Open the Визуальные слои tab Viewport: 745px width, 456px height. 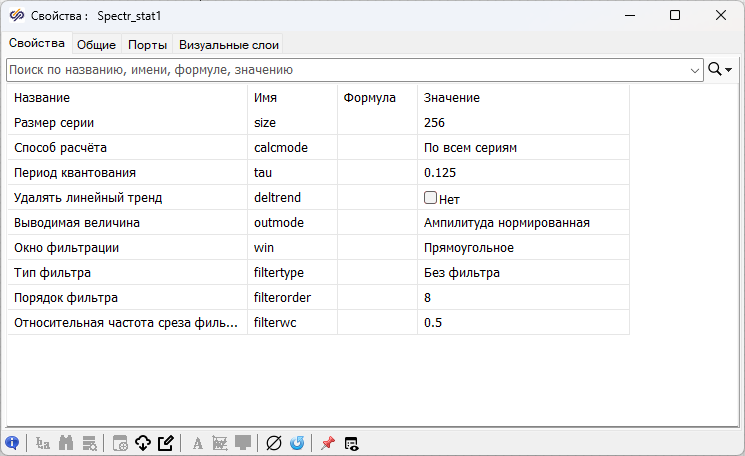click(x=228, y=44)
